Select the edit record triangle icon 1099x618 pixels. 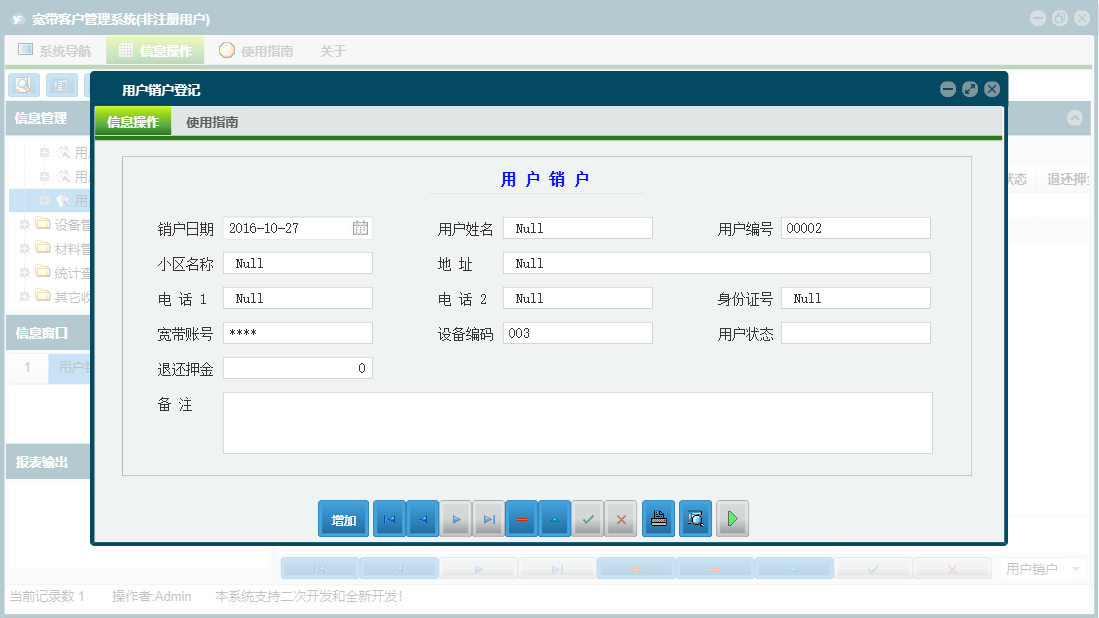[x=555, y=518]
